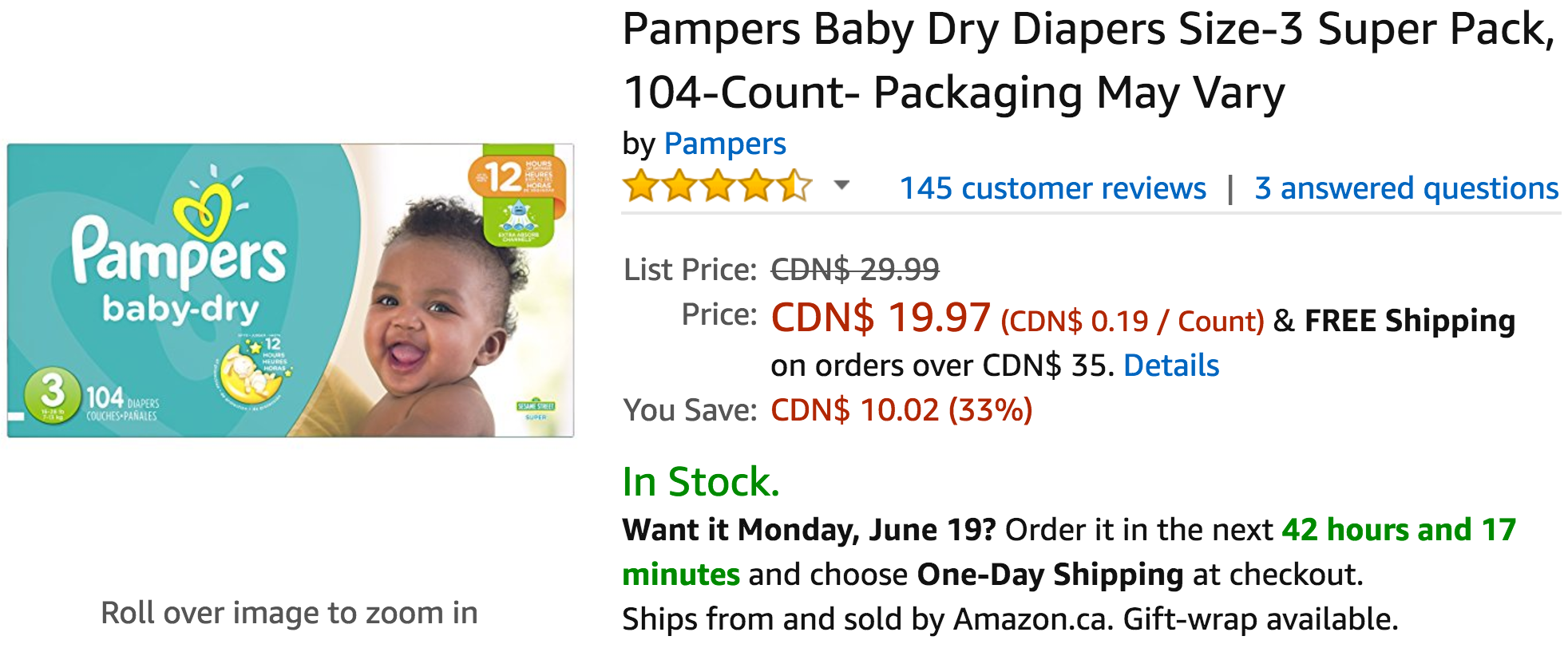The image size is (1568, 648).
Task: Click the Pampers diaper box product image
Action: click(291, 290)
